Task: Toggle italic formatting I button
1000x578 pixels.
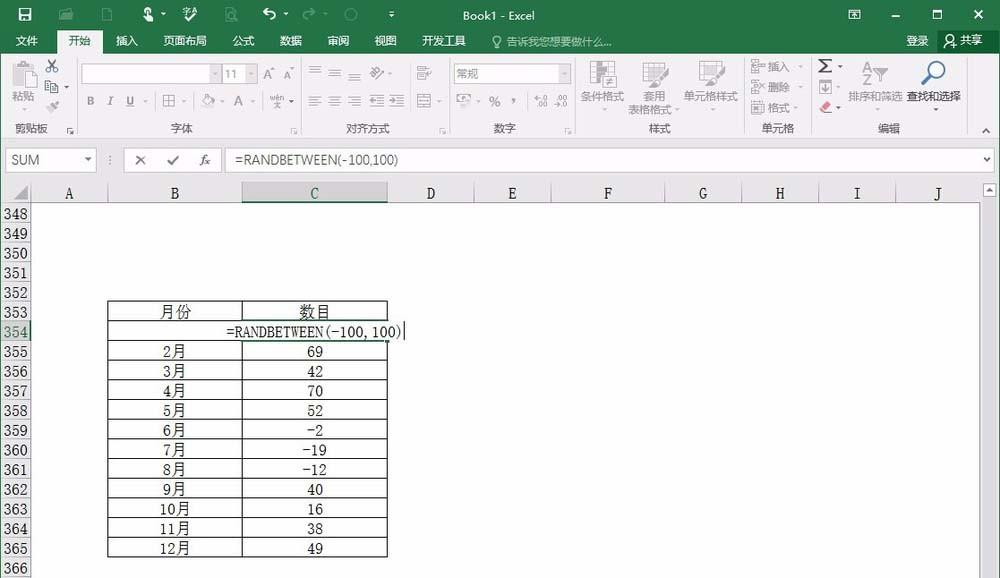Action: [x=110, y=101]
